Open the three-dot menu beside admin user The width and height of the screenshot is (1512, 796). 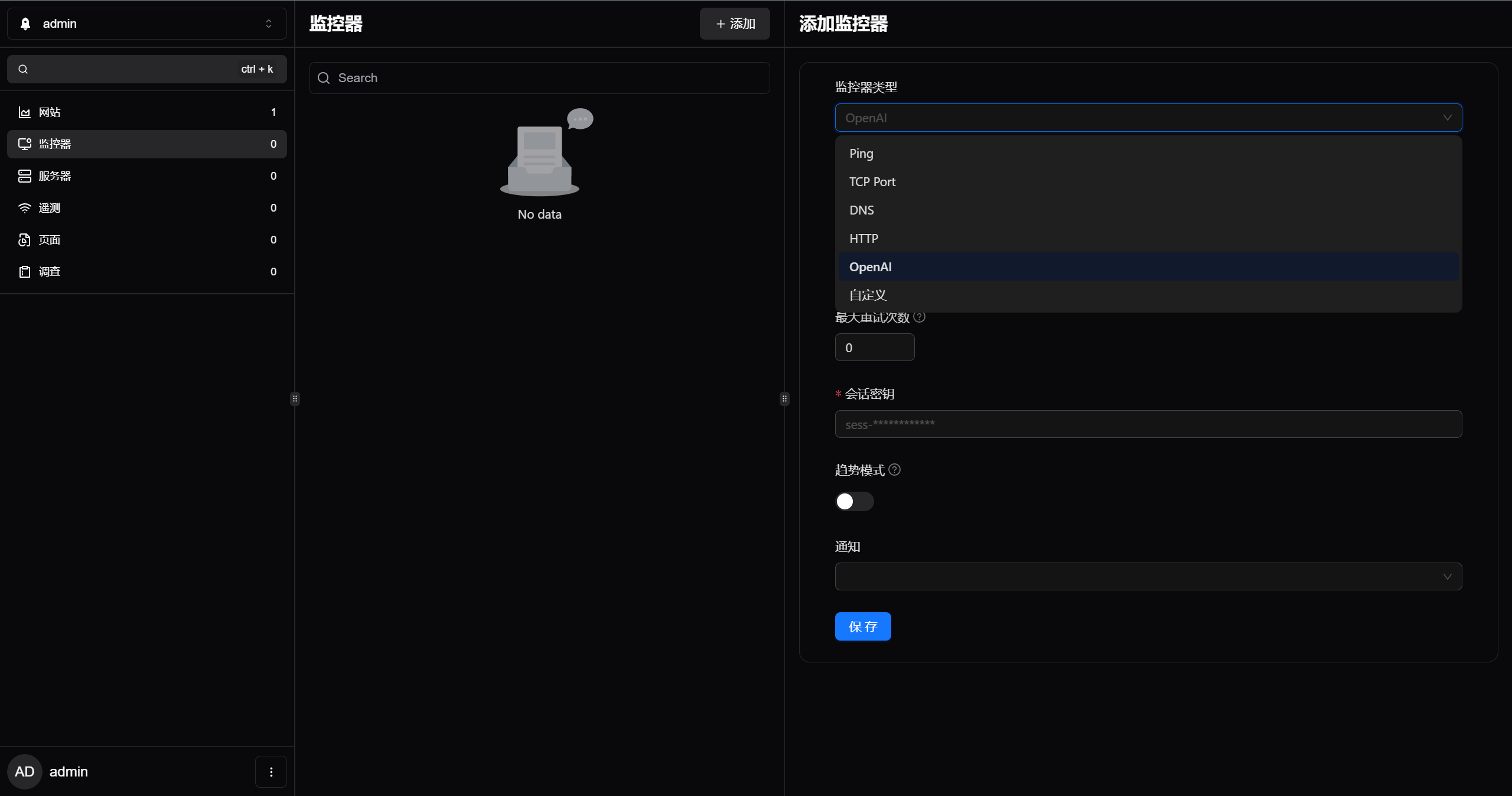[x=271, y=772]
